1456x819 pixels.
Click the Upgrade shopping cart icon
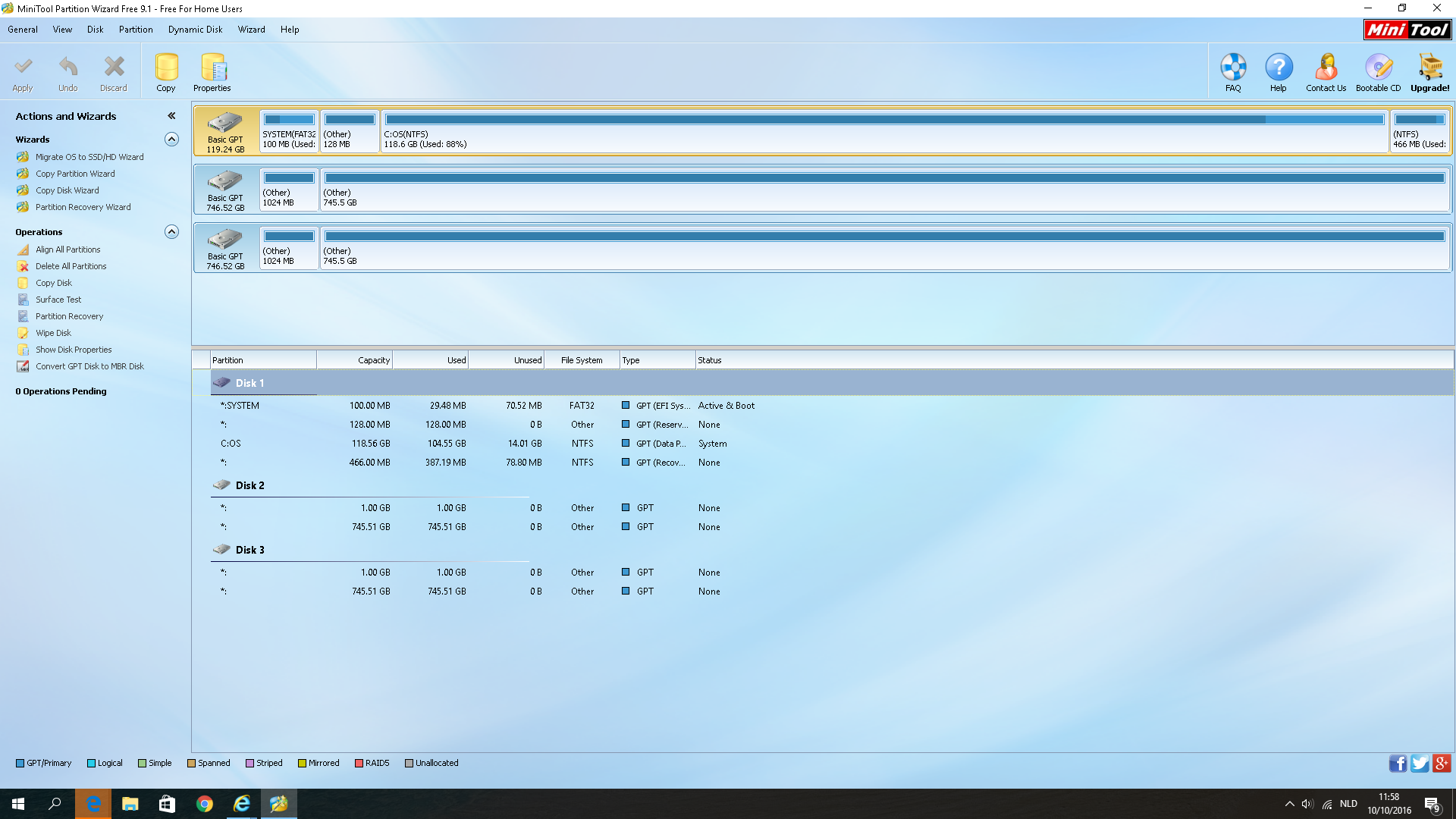point(1430,67)
